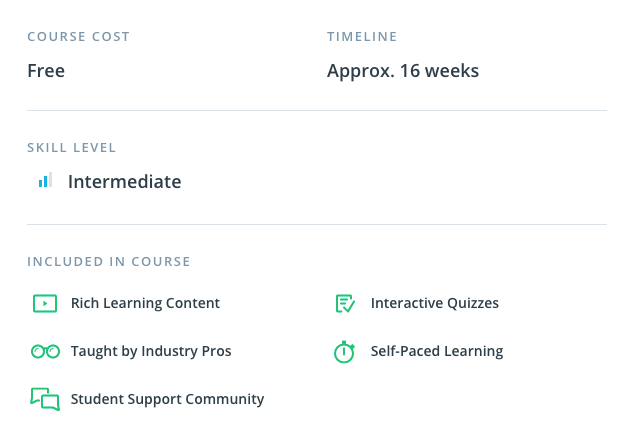Click the divider line below course cost
The height and width of the screenshot is (438, 635).
click(x=316, y=110)
